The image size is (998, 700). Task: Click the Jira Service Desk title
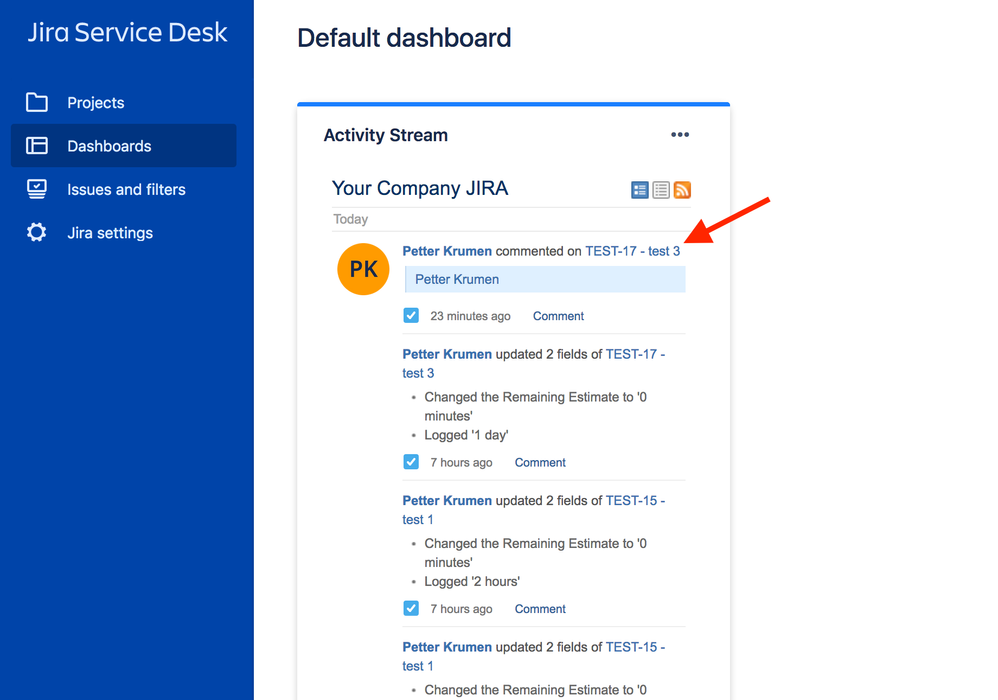coord(127,32)
